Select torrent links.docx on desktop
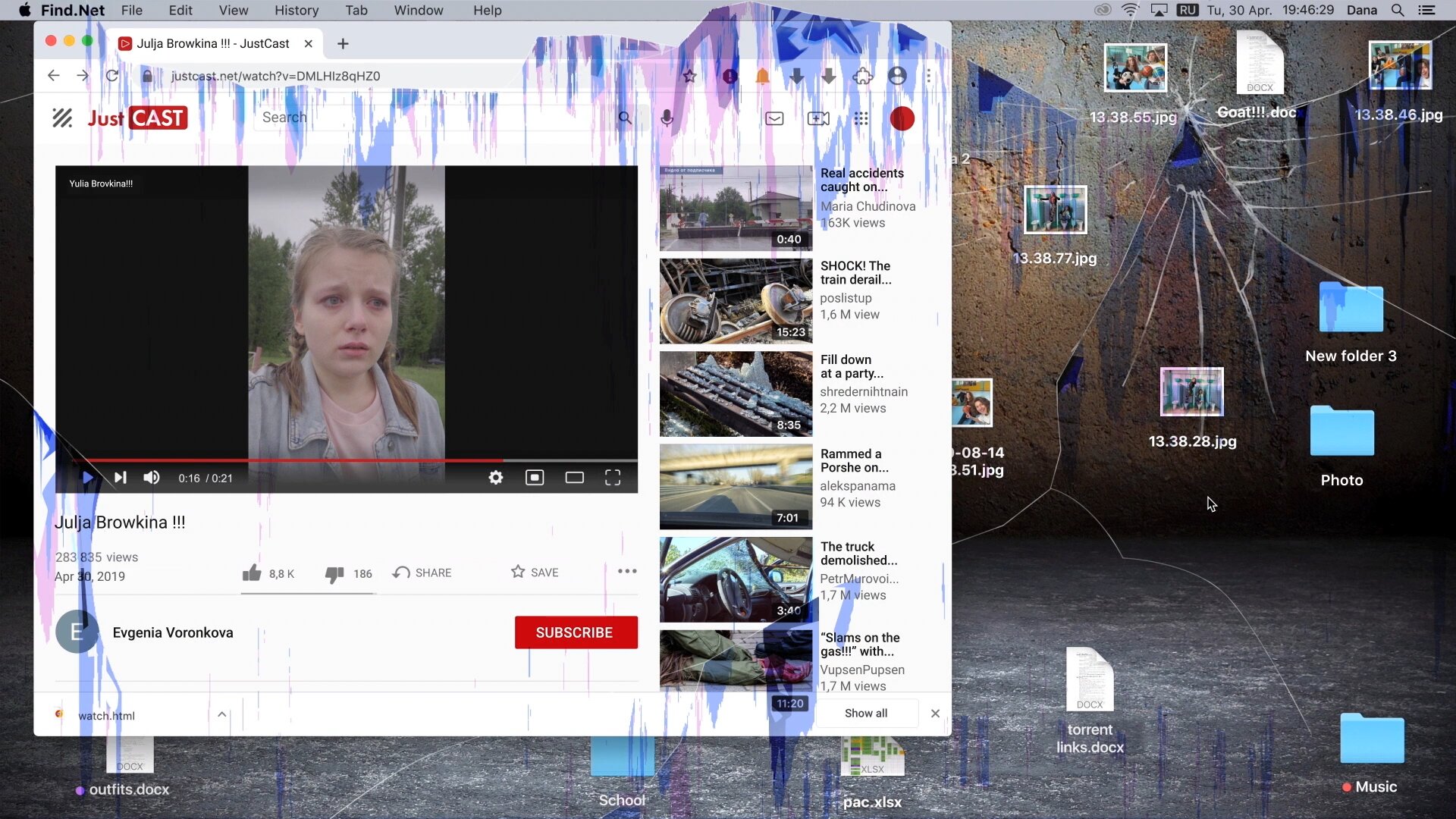 click(x=1090, y=701)
